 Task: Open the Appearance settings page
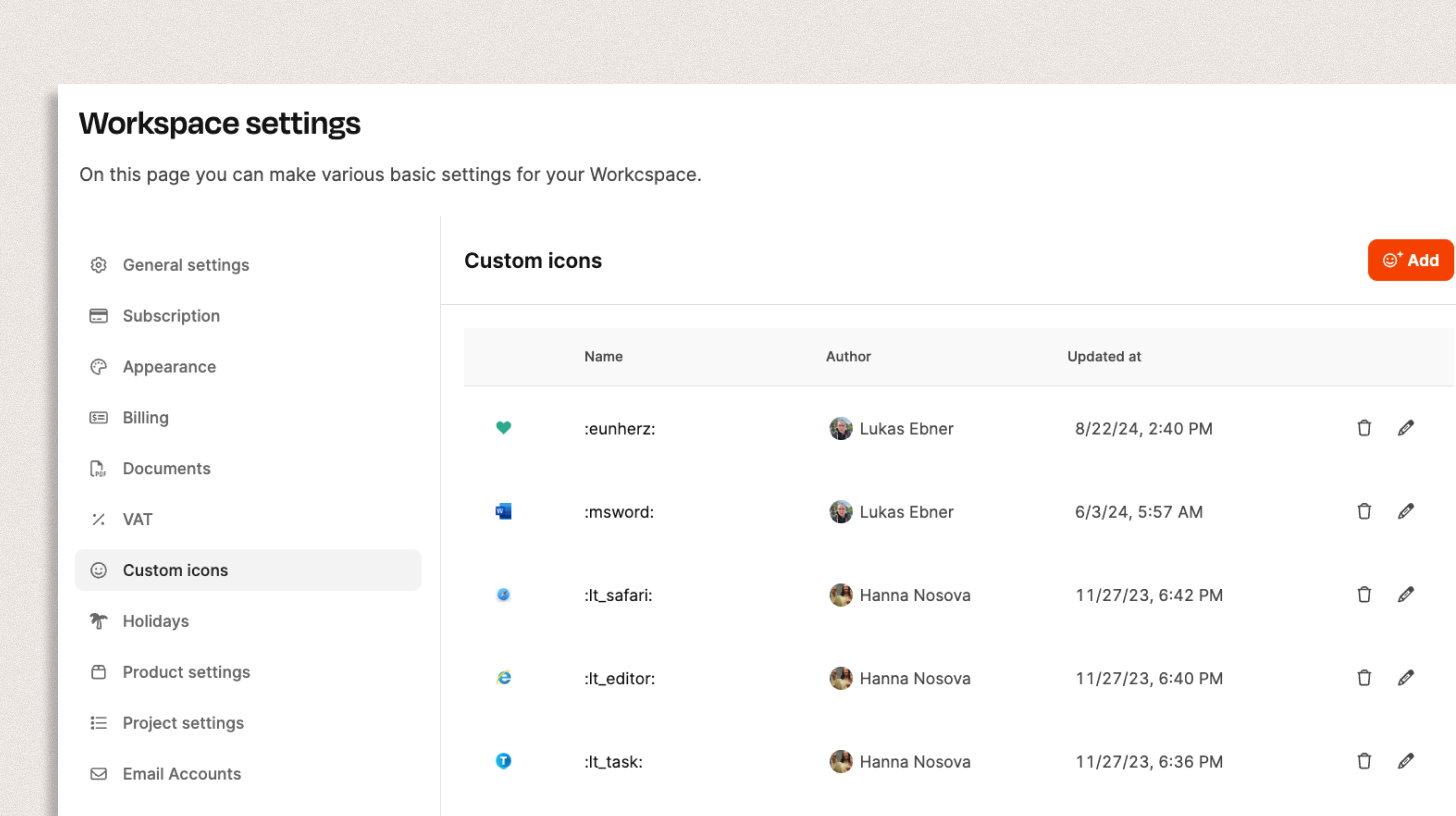(169, 367)
